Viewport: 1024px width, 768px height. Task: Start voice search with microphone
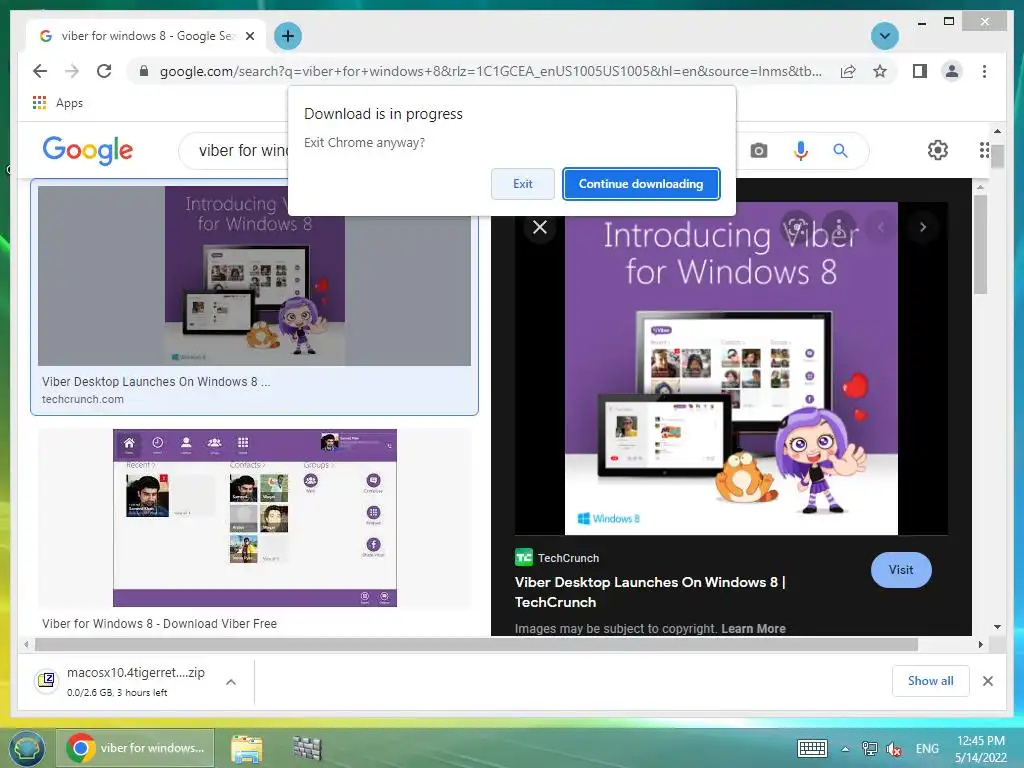(801, 151)
